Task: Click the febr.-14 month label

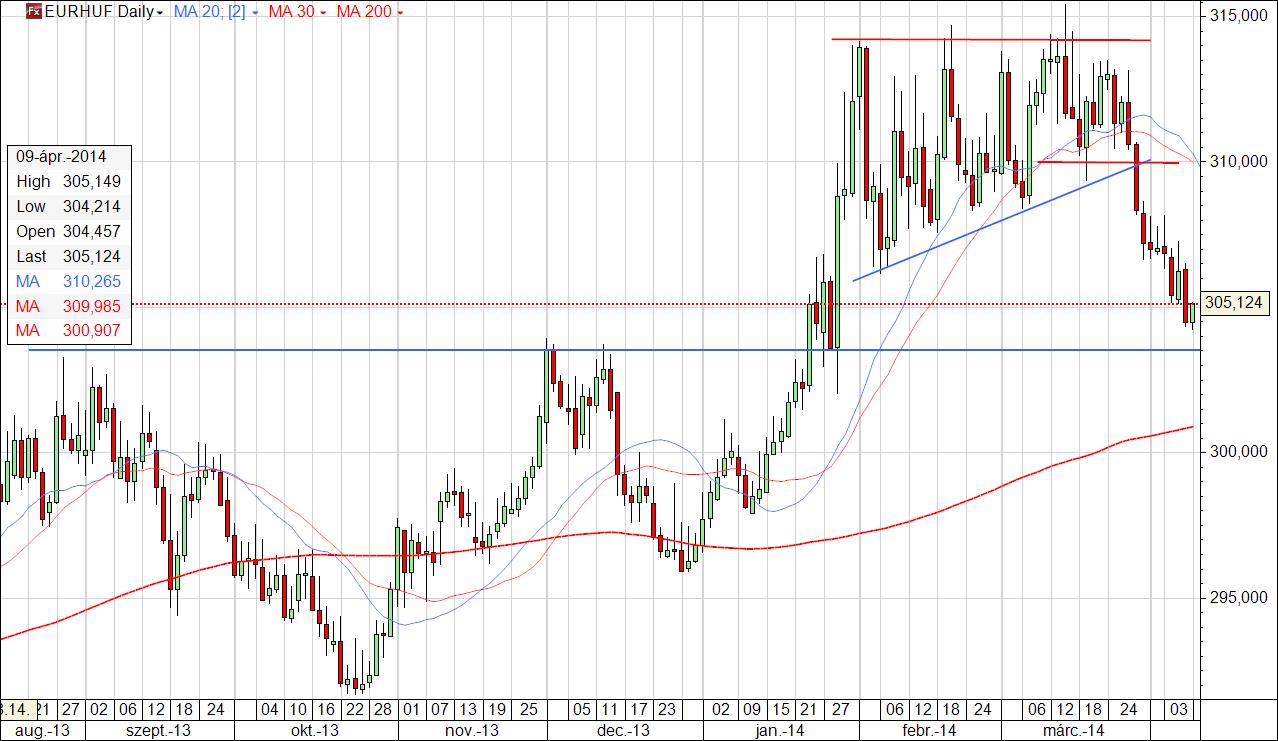Action: click(x=927, y=731)
